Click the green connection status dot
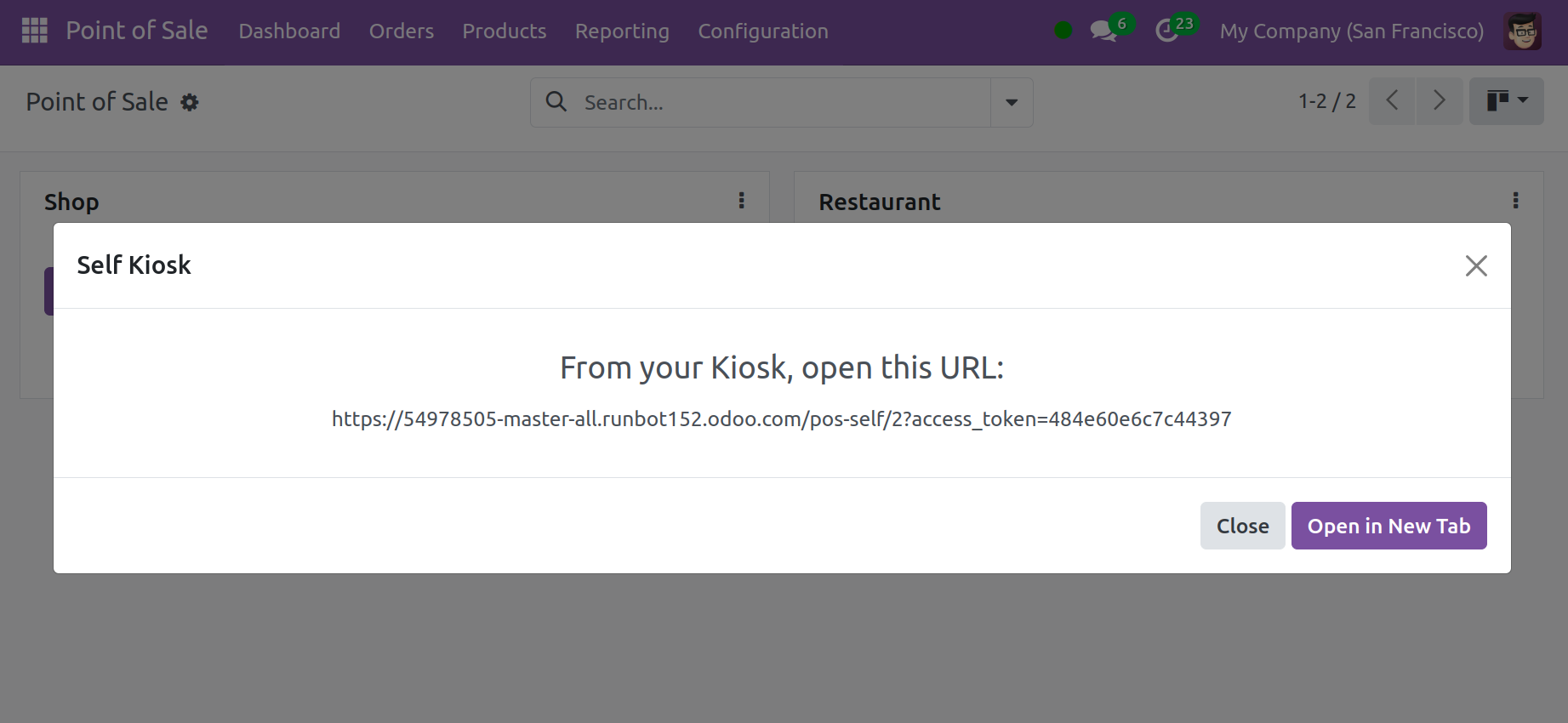Screen dimensions: 1568x723 click(x=1063, y=31)
